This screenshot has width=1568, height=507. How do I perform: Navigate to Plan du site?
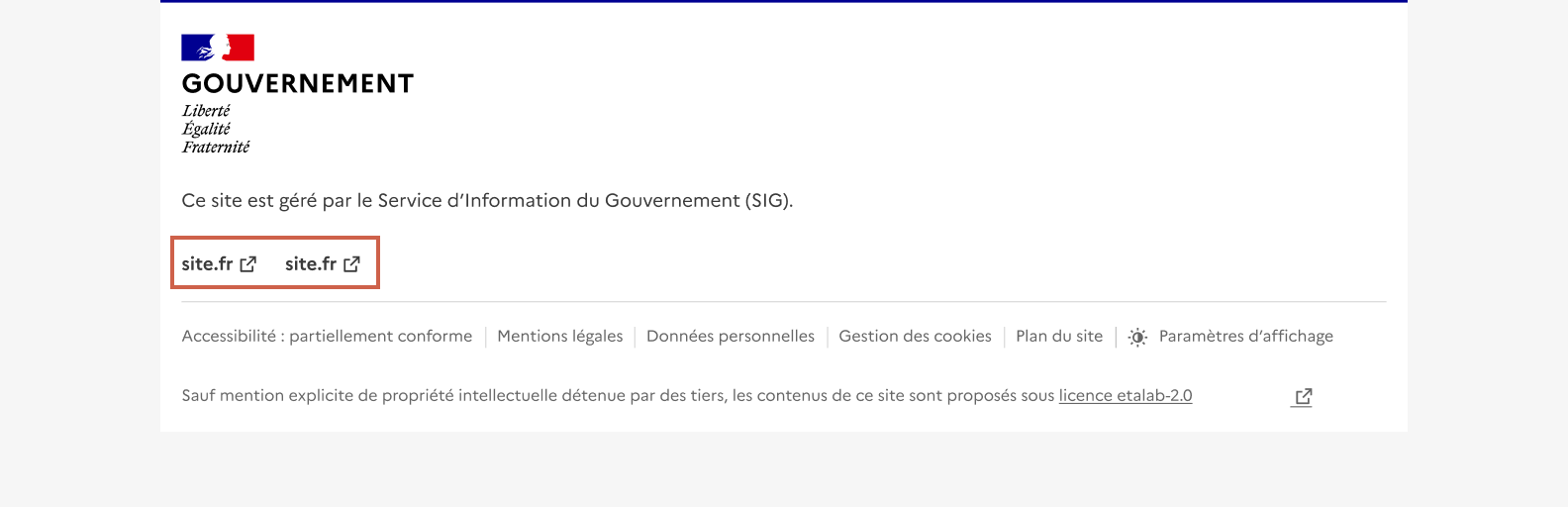point(1058,337)
